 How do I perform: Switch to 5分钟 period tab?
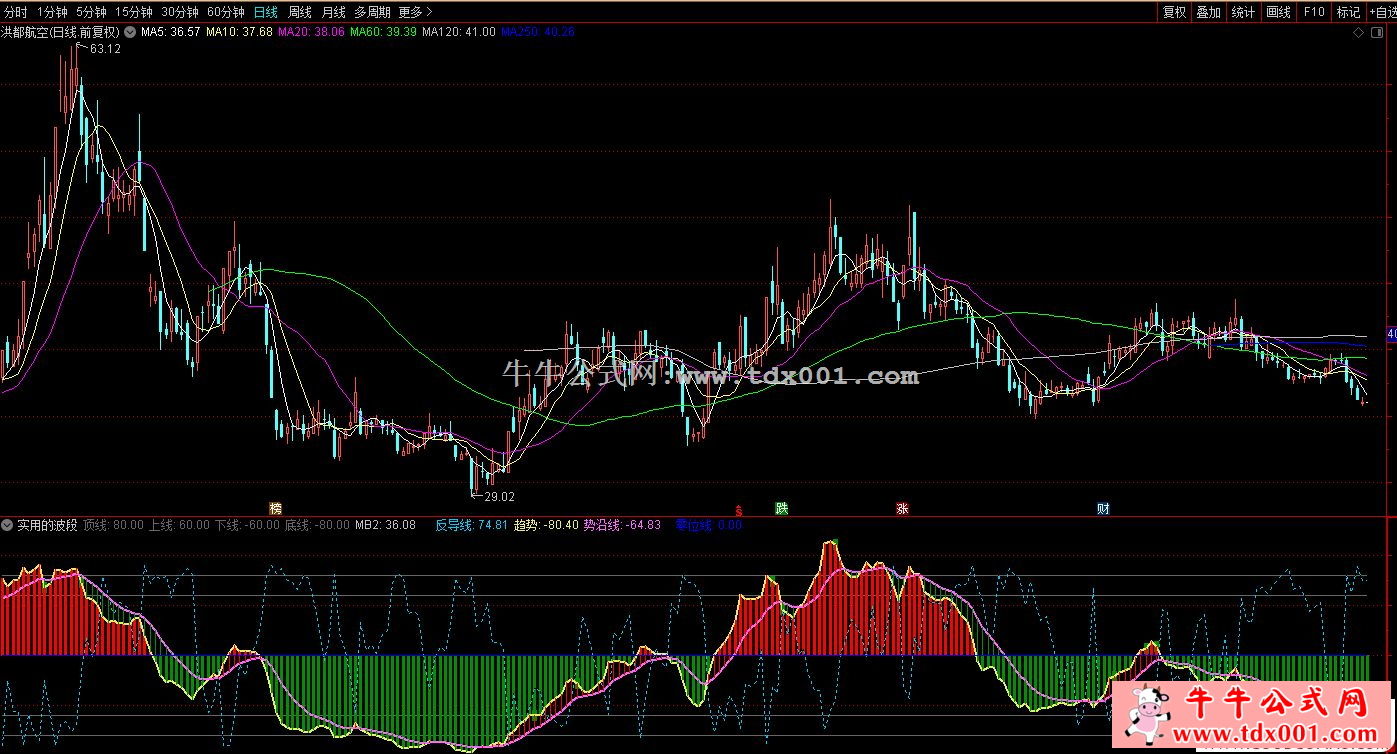click(90, 12)
